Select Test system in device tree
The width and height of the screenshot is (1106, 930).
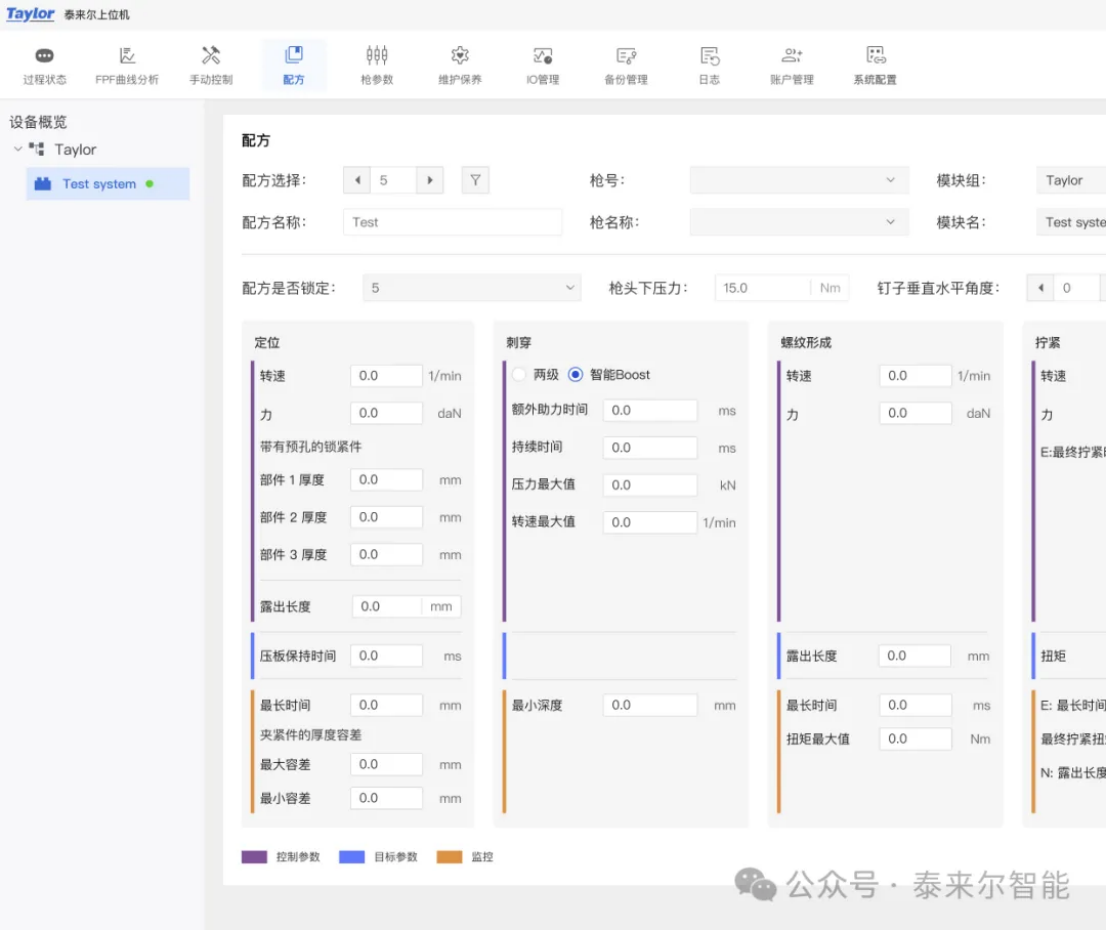coord(99,184)
